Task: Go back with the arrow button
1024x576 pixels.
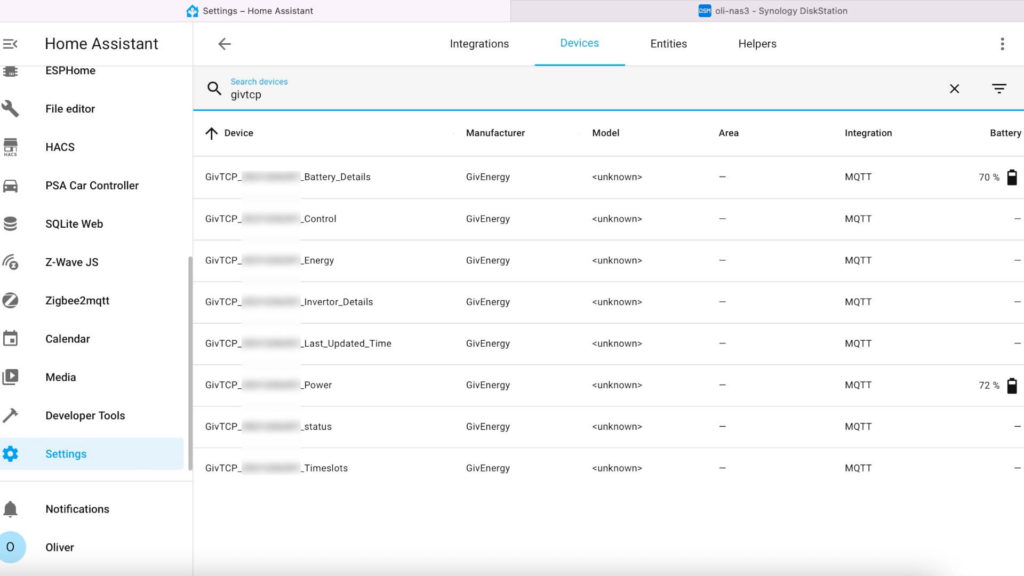Action: click(224, 44)
